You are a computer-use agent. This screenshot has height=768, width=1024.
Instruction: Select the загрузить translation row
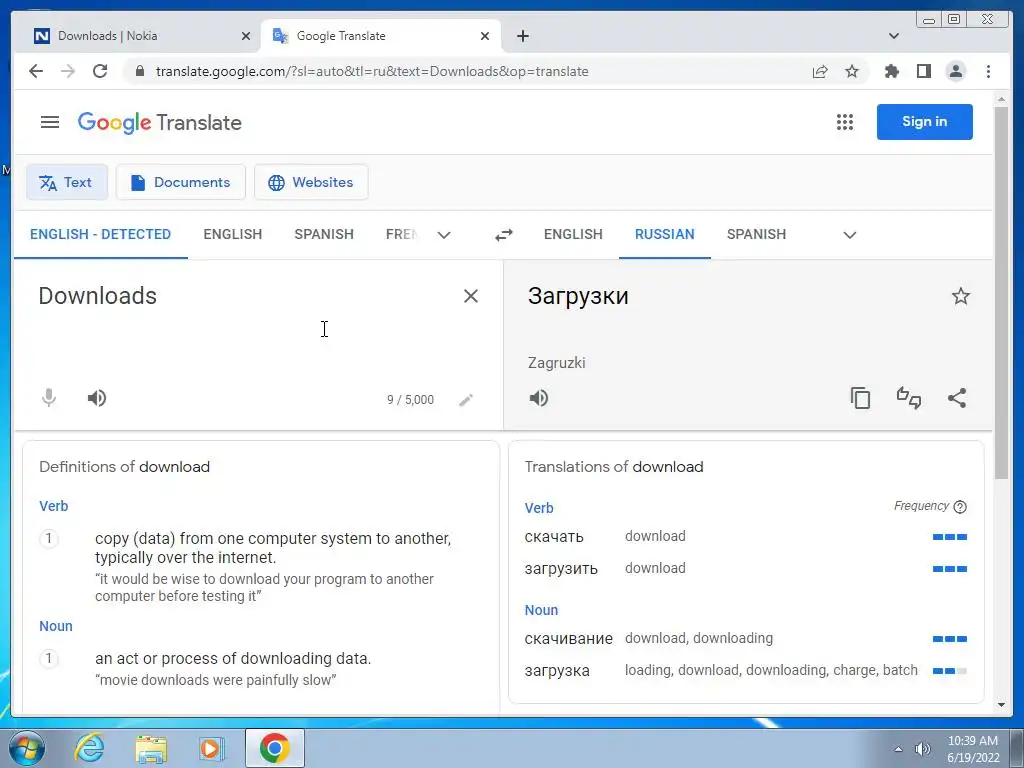(746, 569)
